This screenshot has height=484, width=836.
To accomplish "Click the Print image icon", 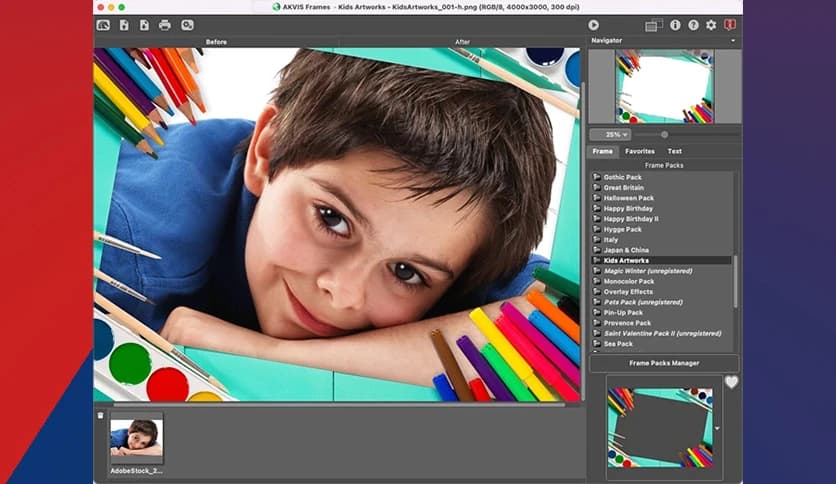I will [165, 25].
